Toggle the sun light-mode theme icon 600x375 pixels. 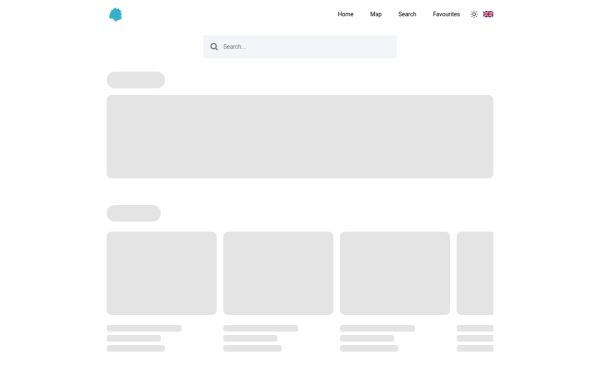tap(474, 14)
